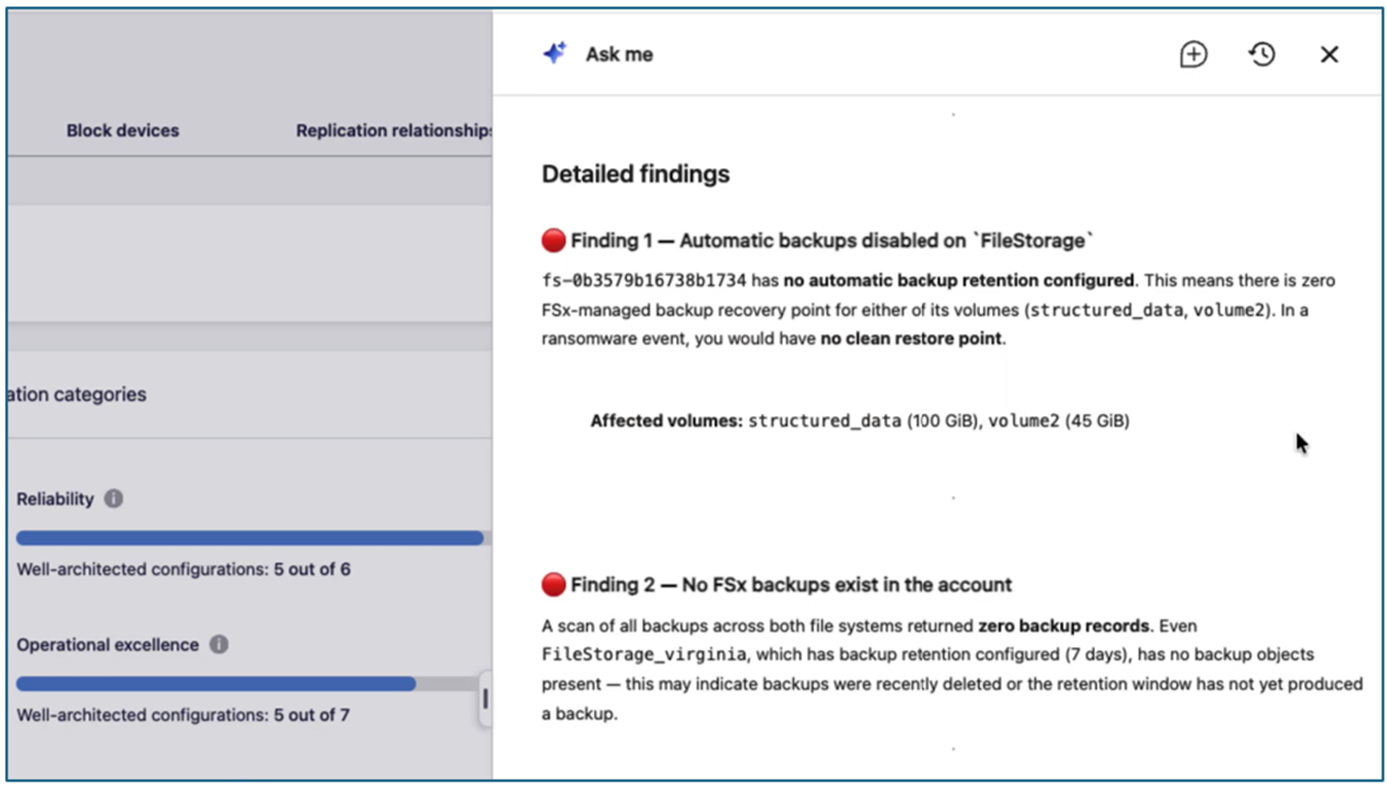Click Reliability well-architected configurations text
Screen dimensions: 1387x786
coord(184,569)
